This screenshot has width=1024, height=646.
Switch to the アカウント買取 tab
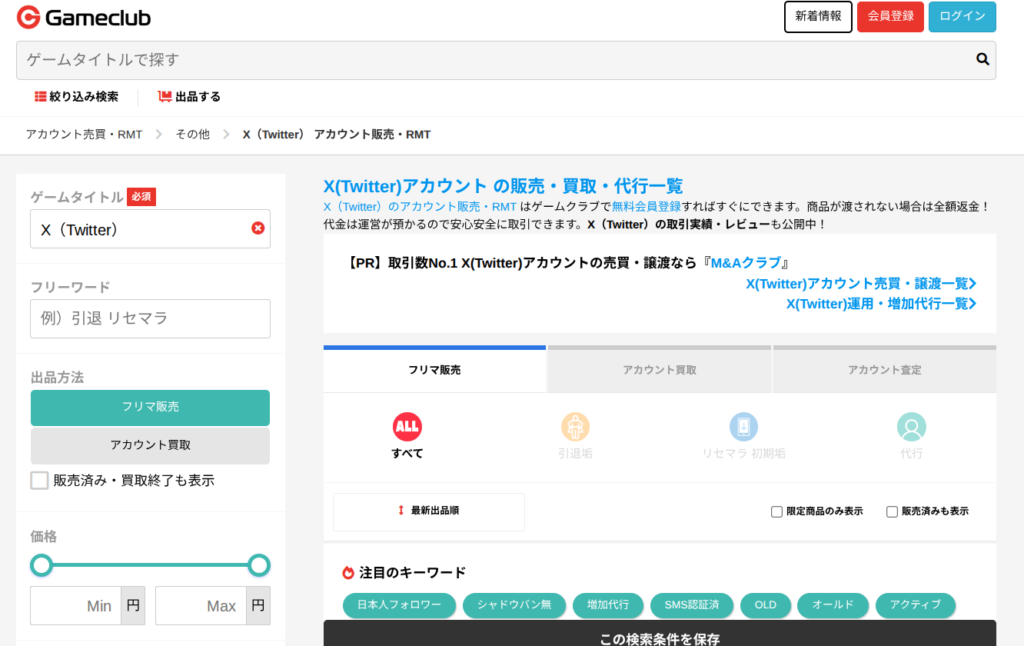click(659, 370)
